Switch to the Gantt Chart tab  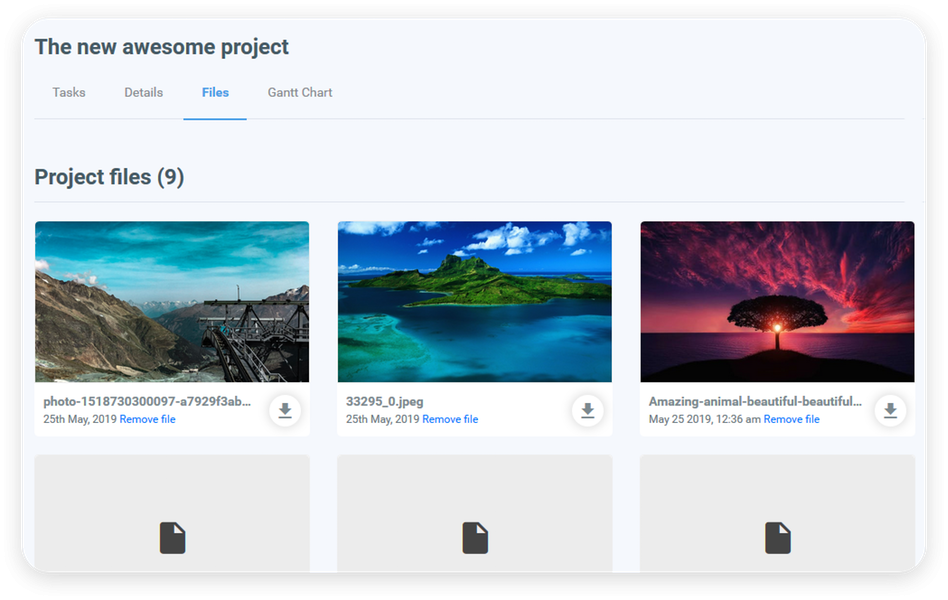coord(299,92)
